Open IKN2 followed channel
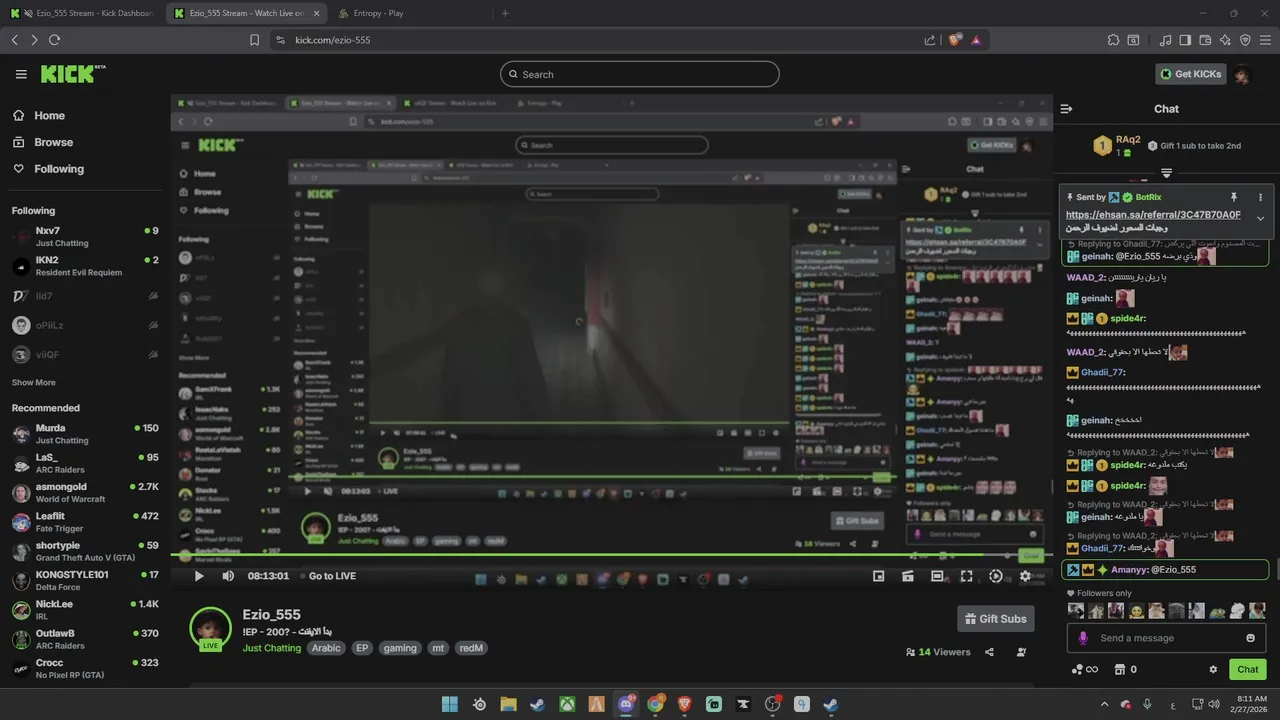1280x720 pixels. coord(85,266)
